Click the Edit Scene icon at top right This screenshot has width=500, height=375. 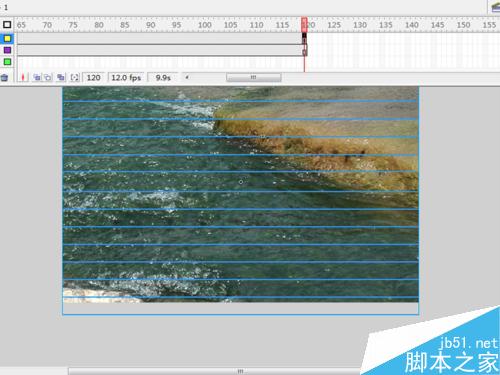pos(496,7)
